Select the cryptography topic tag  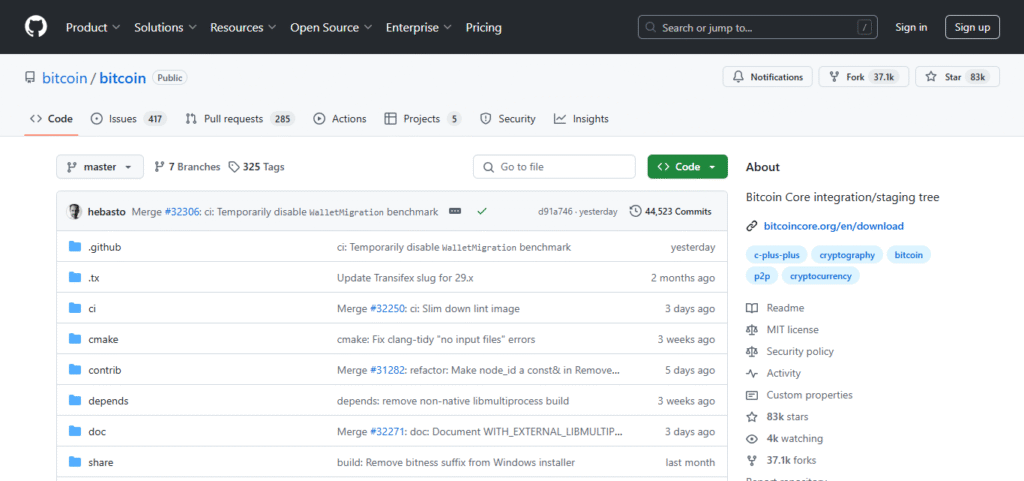pos(847,255)
